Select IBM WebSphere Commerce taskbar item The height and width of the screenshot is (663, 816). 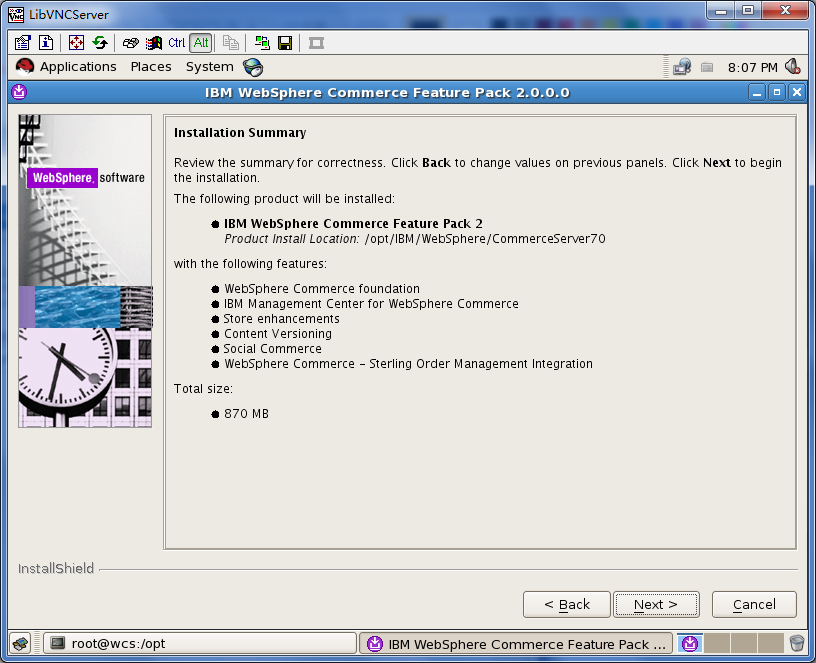(516, 644)
